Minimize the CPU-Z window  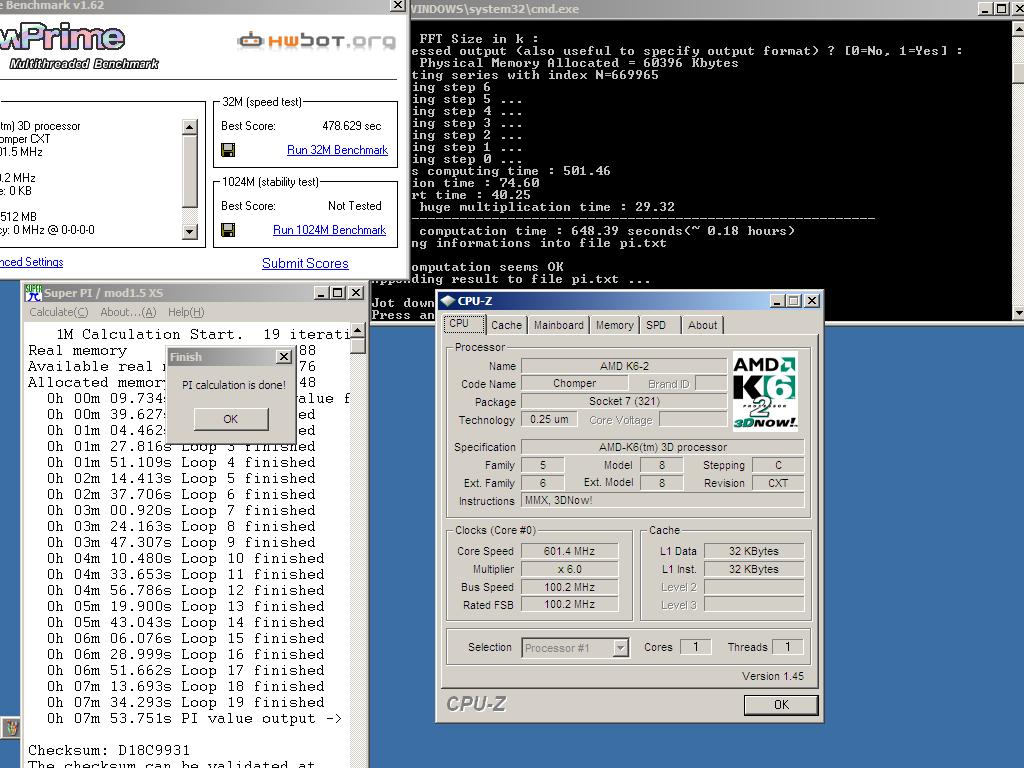777,300
